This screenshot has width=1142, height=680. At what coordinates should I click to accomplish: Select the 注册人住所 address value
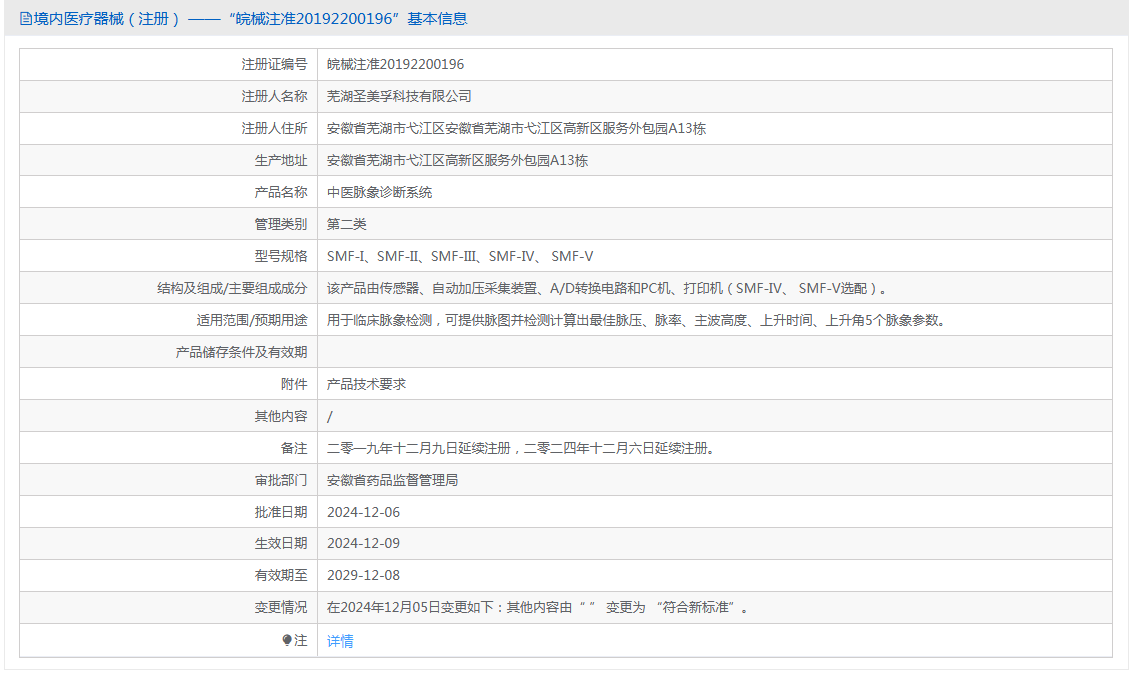pyautogui.click(x=516, y=128)
